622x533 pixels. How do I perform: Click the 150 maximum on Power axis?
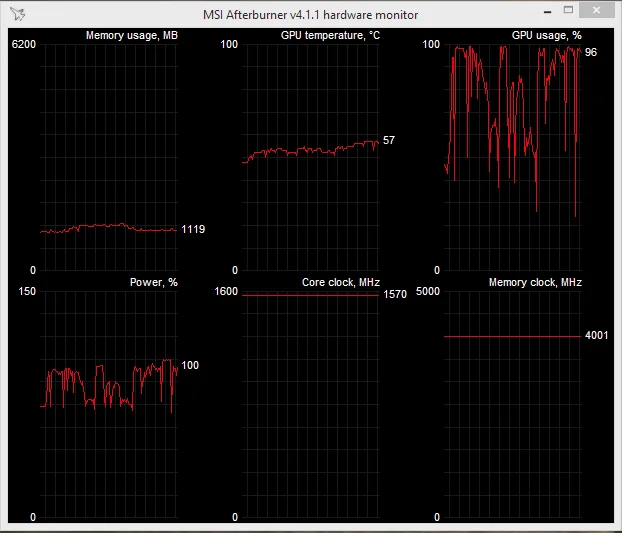(x=27, y=291)
